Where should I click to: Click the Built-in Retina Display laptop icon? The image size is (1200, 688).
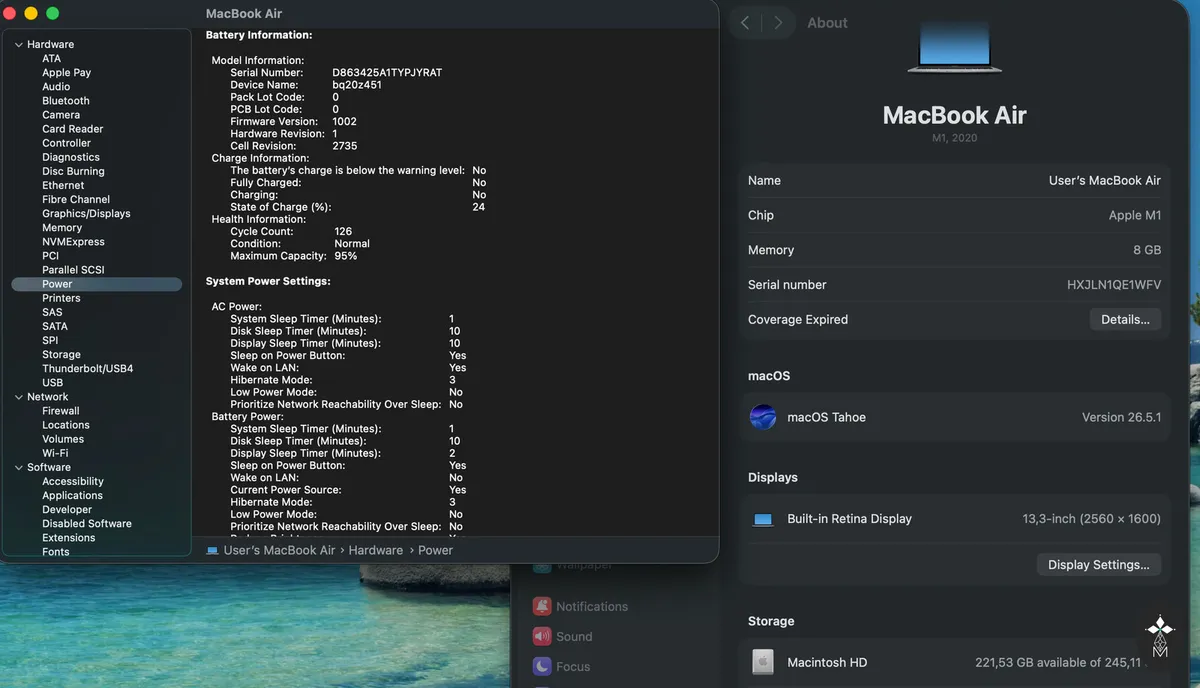[x=764, y=519]
